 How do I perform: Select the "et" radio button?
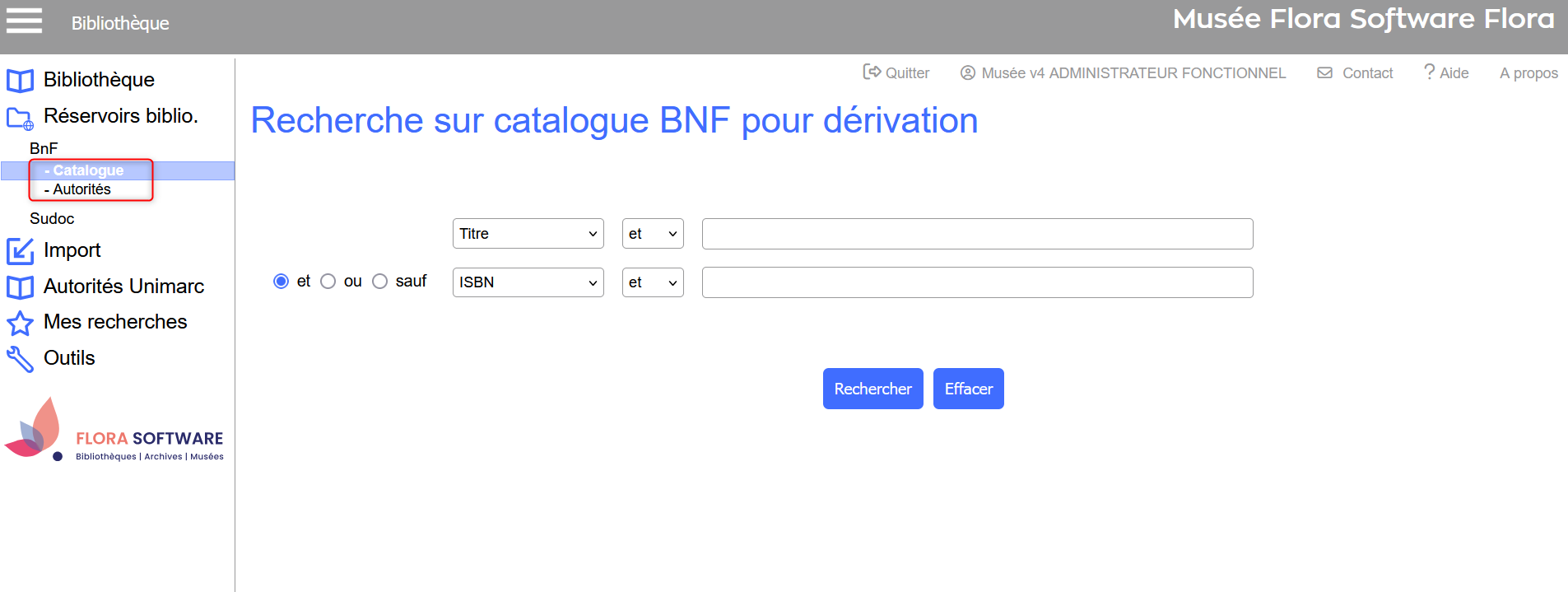[x=281, y=282]
